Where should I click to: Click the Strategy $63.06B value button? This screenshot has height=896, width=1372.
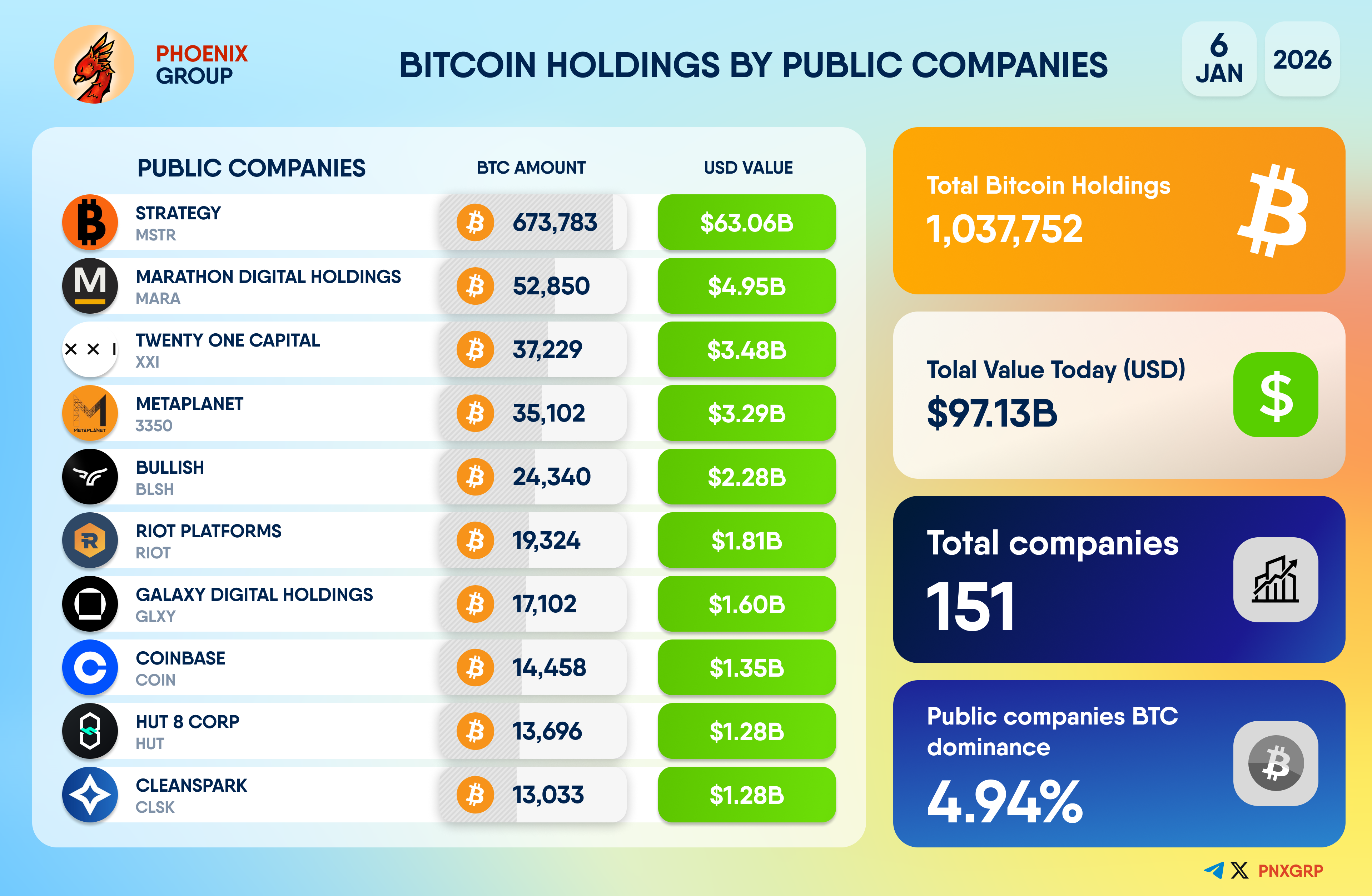coord(746,223)
